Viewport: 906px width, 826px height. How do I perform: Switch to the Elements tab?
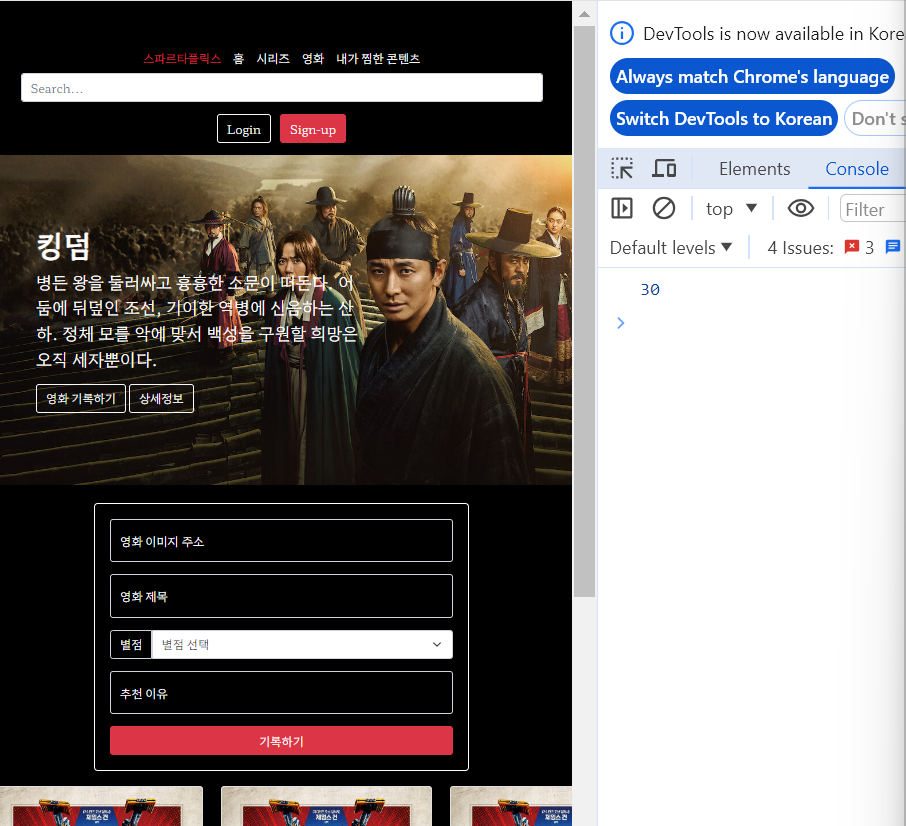[x=754, y=169]
